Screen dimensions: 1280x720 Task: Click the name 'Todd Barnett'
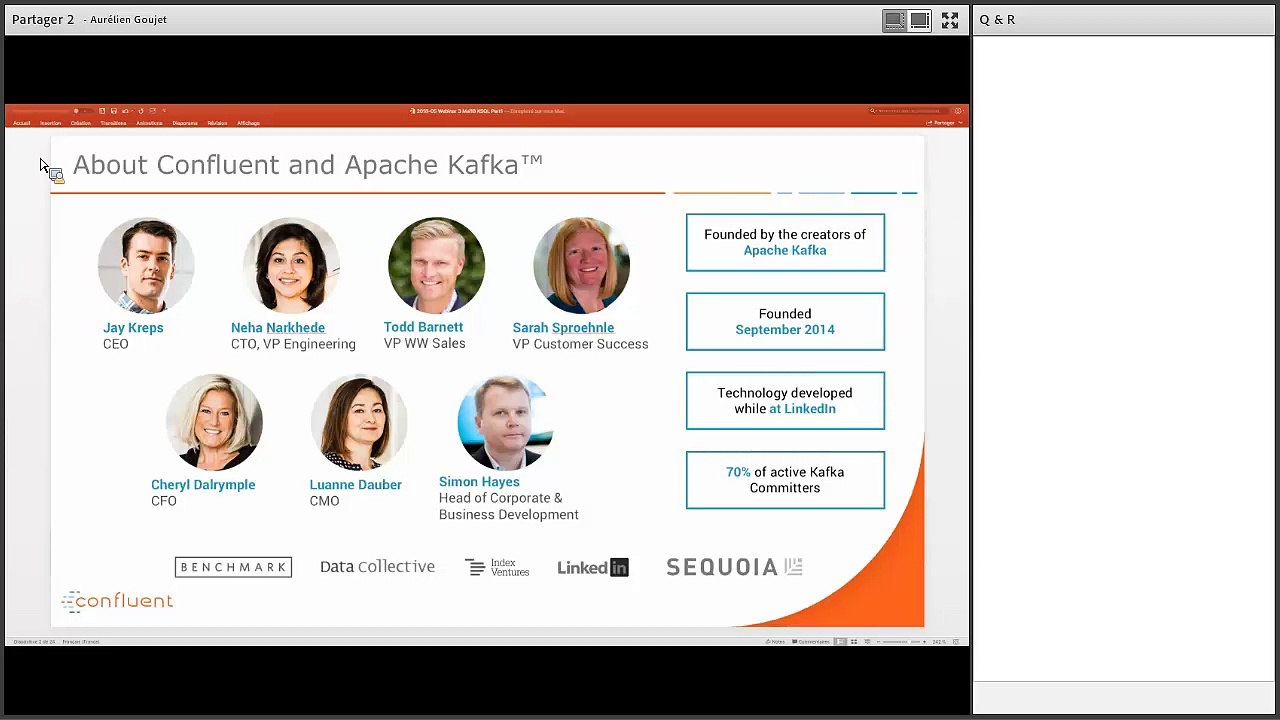point(423,327)
